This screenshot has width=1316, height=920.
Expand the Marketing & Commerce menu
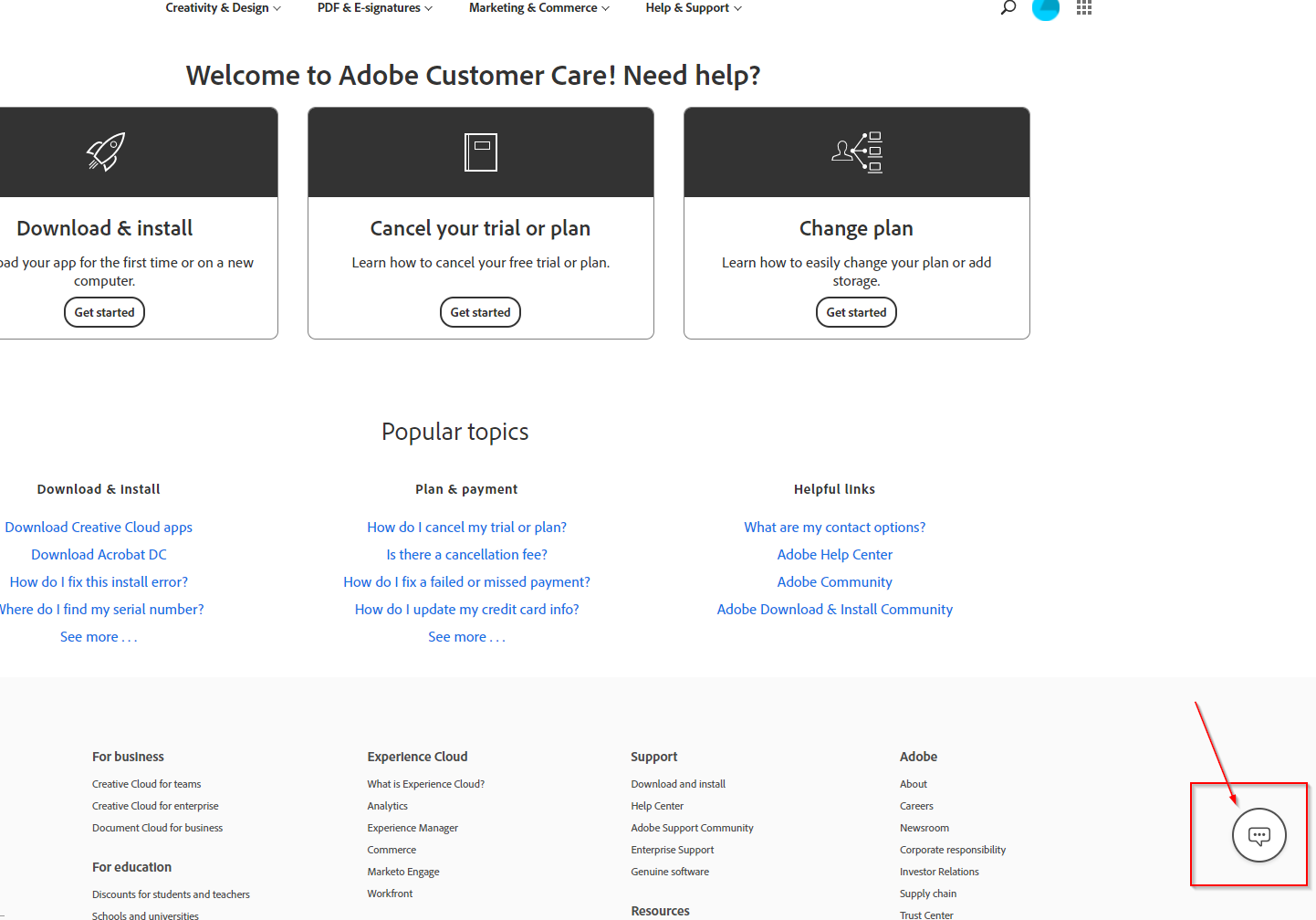(x=538, y=8)
